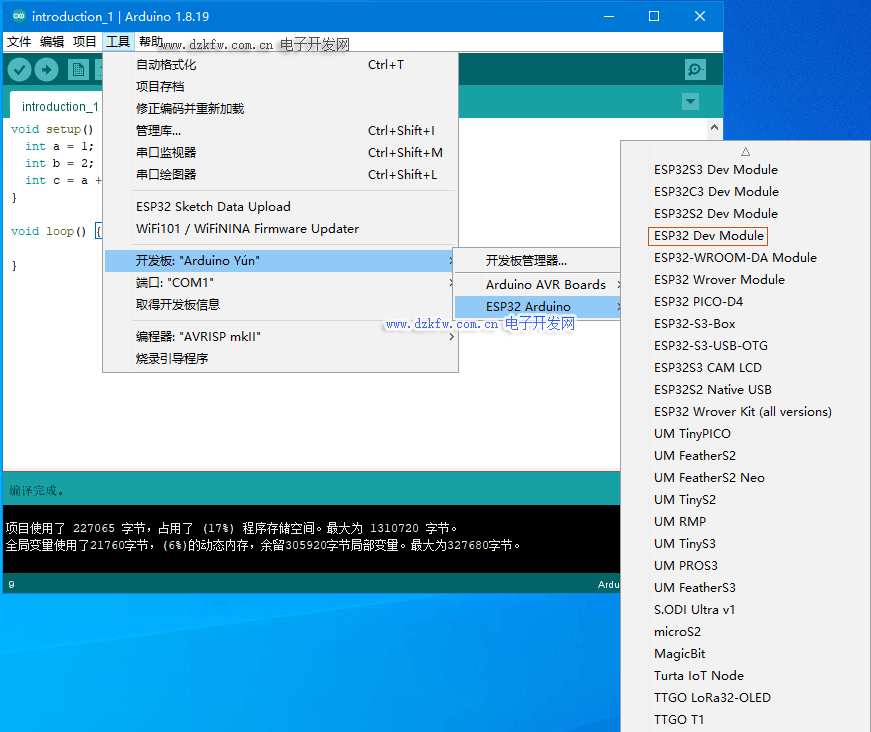Switch to the introduction_1 tab
871x732 pixels.
pyautogui.click(x=60, y=107)
